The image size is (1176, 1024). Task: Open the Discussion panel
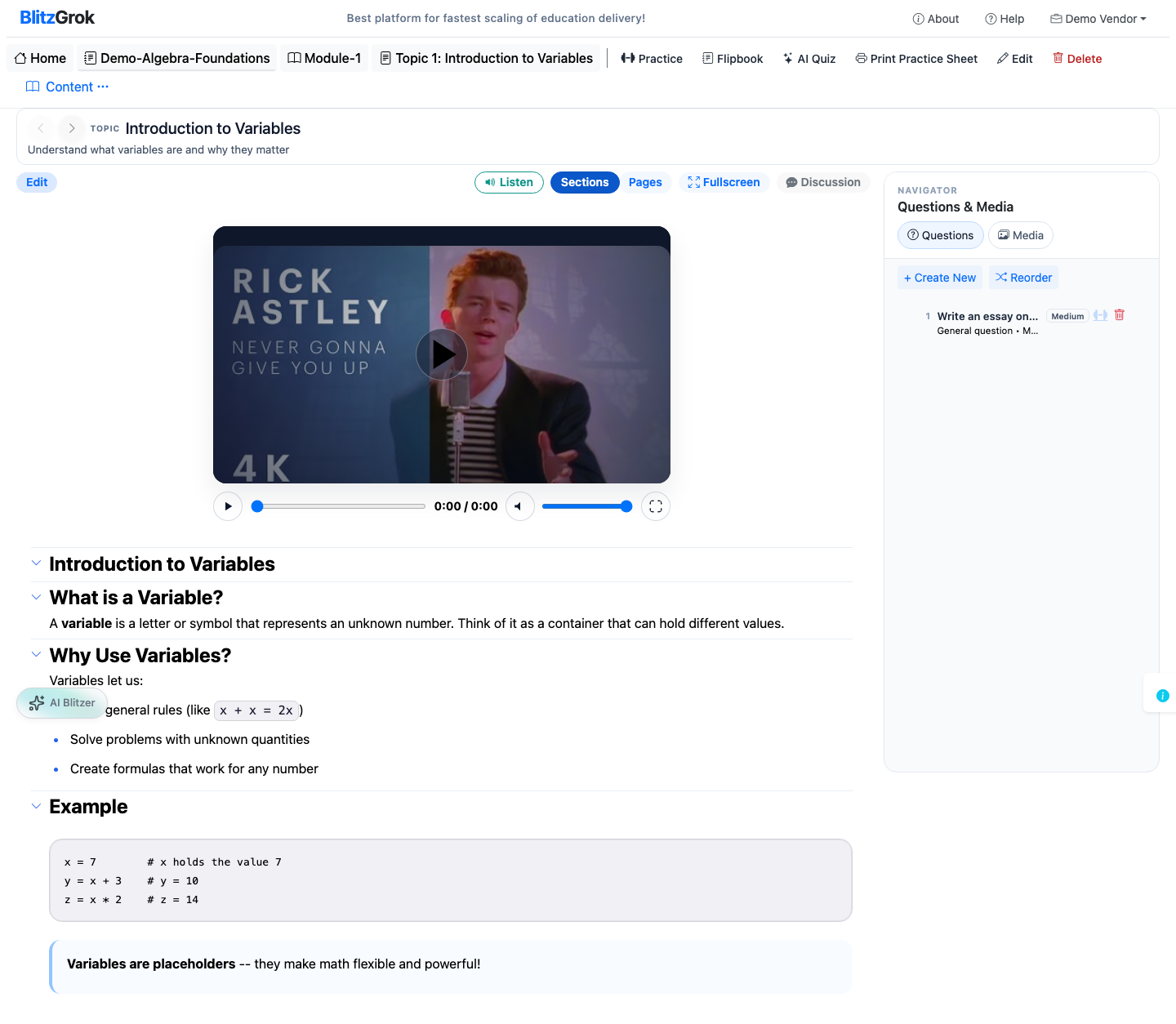point(823,182)
